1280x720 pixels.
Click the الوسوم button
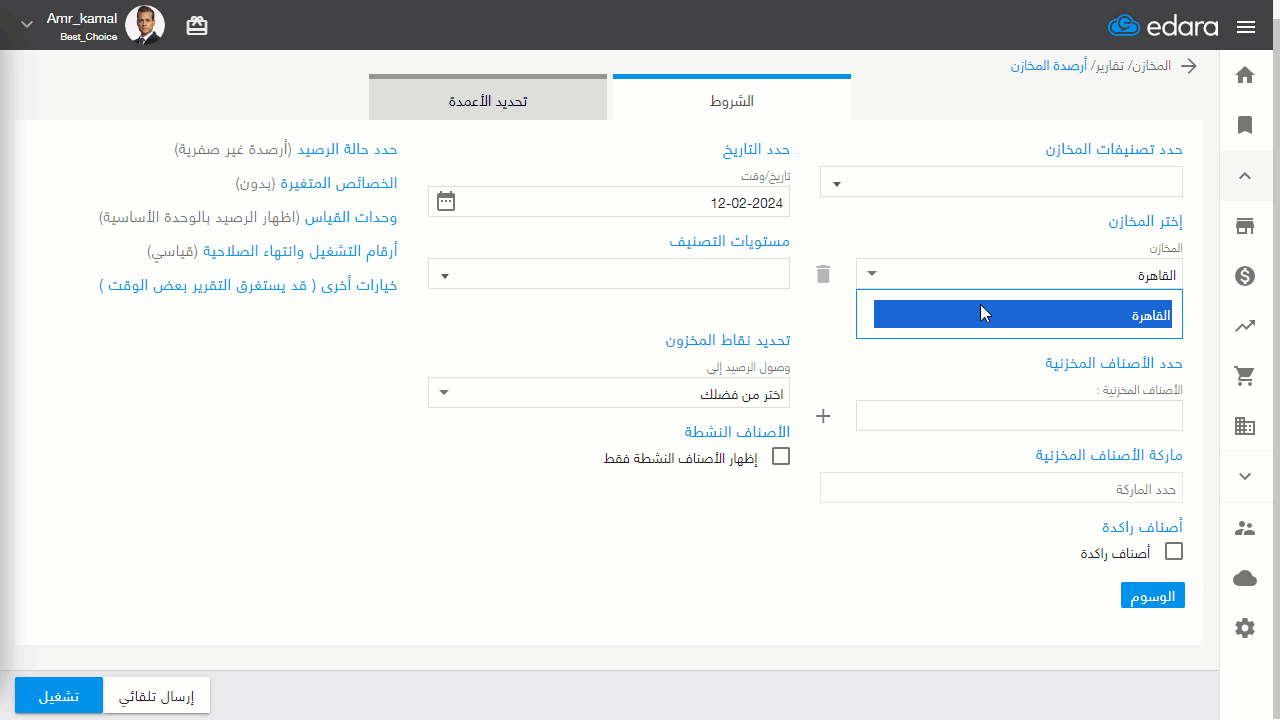(x=1152, y=596)
